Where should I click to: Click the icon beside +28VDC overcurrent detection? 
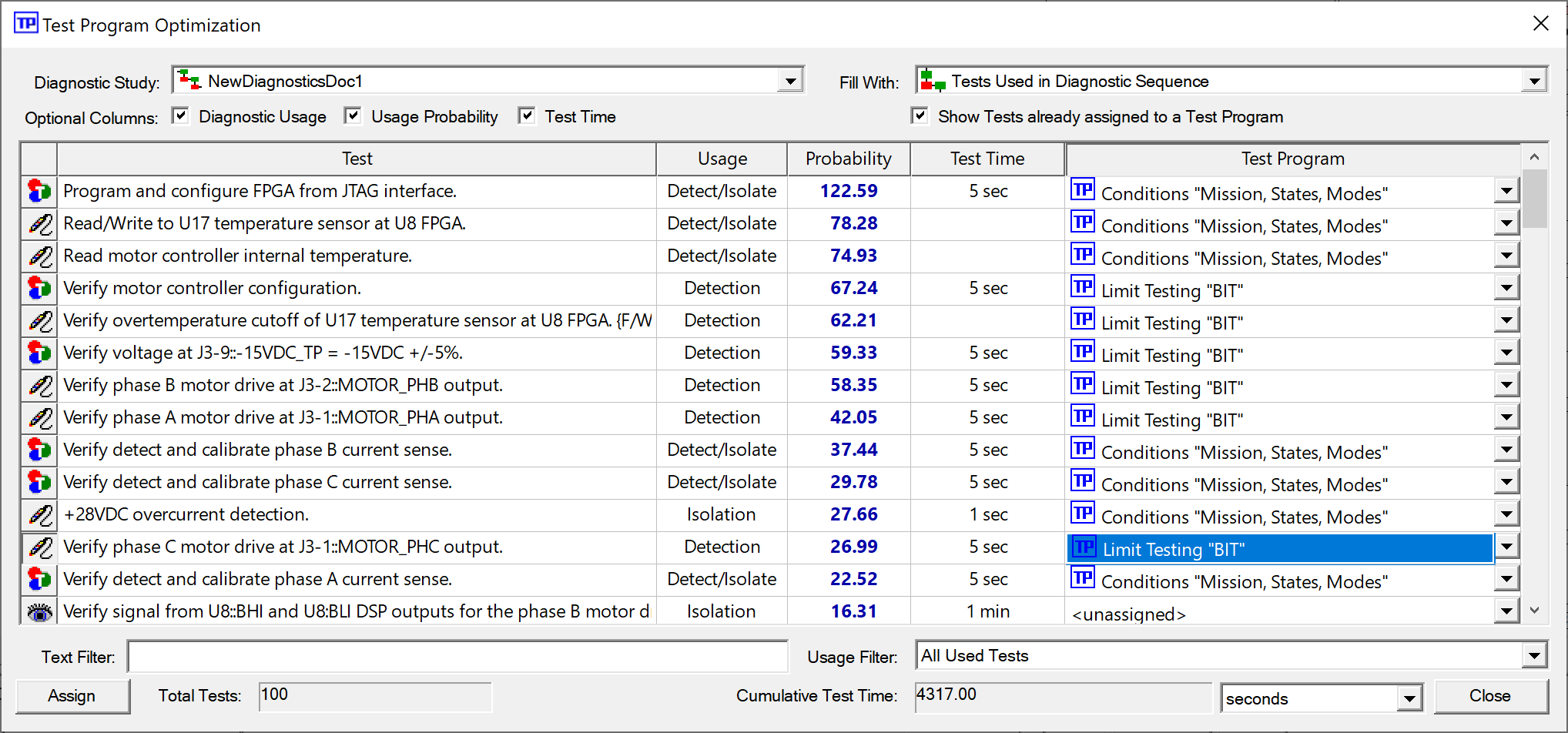[x=39, y=514]
